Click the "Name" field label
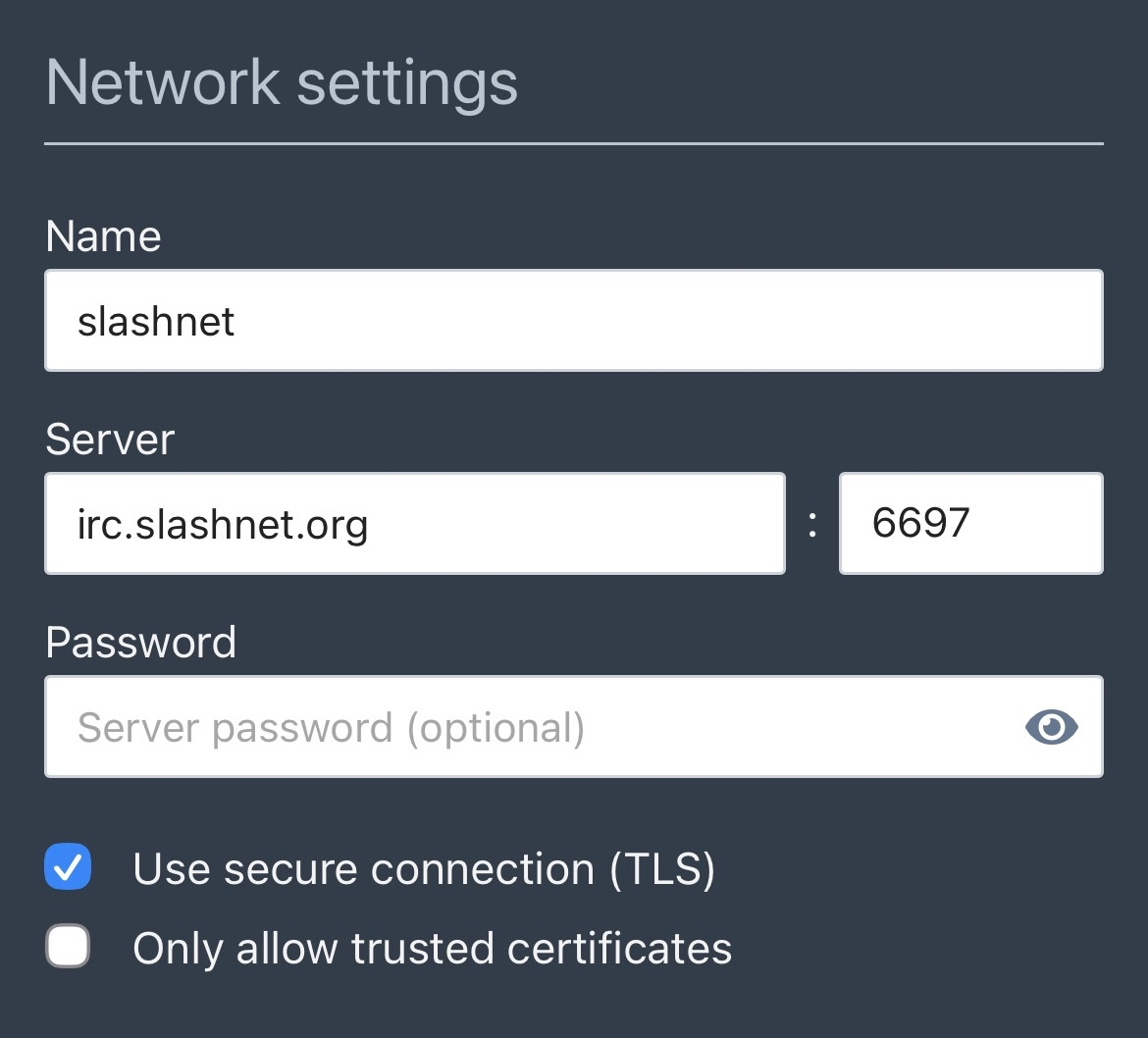 click(103, 236)
